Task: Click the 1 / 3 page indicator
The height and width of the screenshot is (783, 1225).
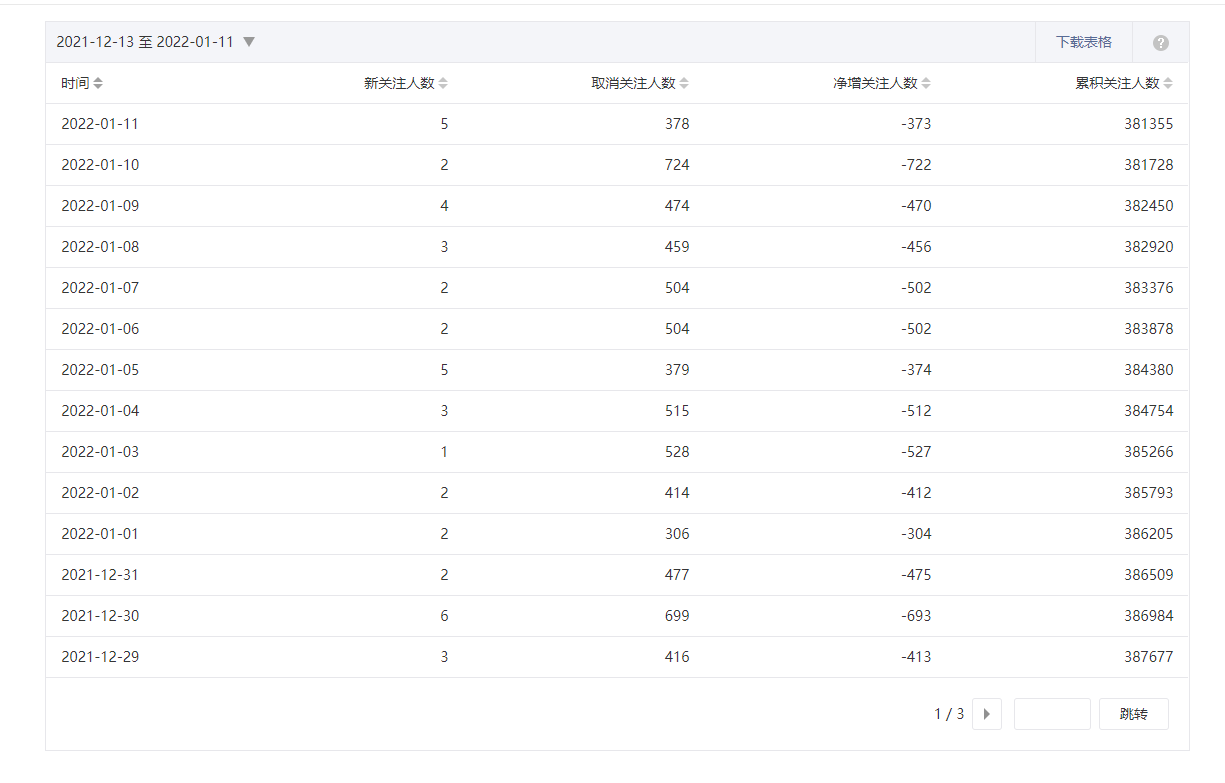Action: [x=949, y=714]
